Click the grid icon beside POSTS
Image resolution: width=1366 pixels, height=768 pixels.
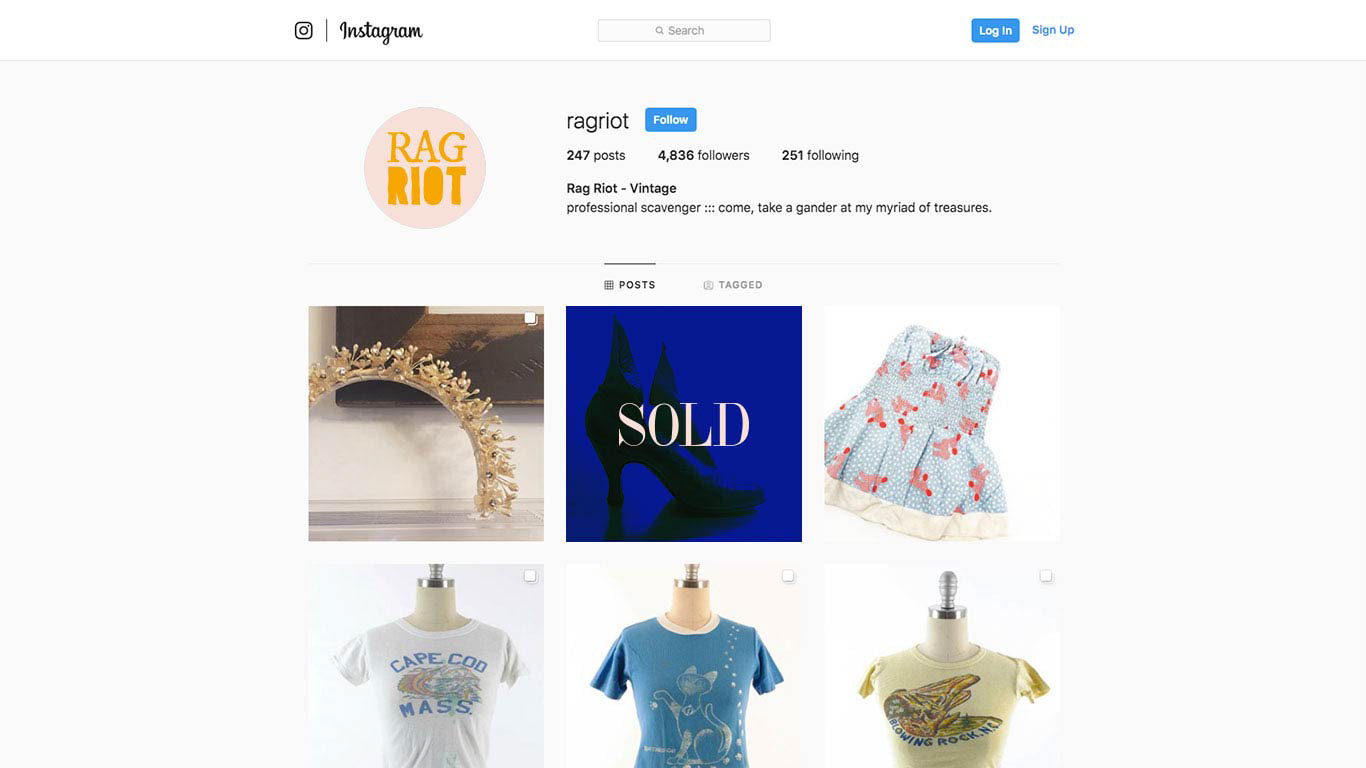(609, 285)
